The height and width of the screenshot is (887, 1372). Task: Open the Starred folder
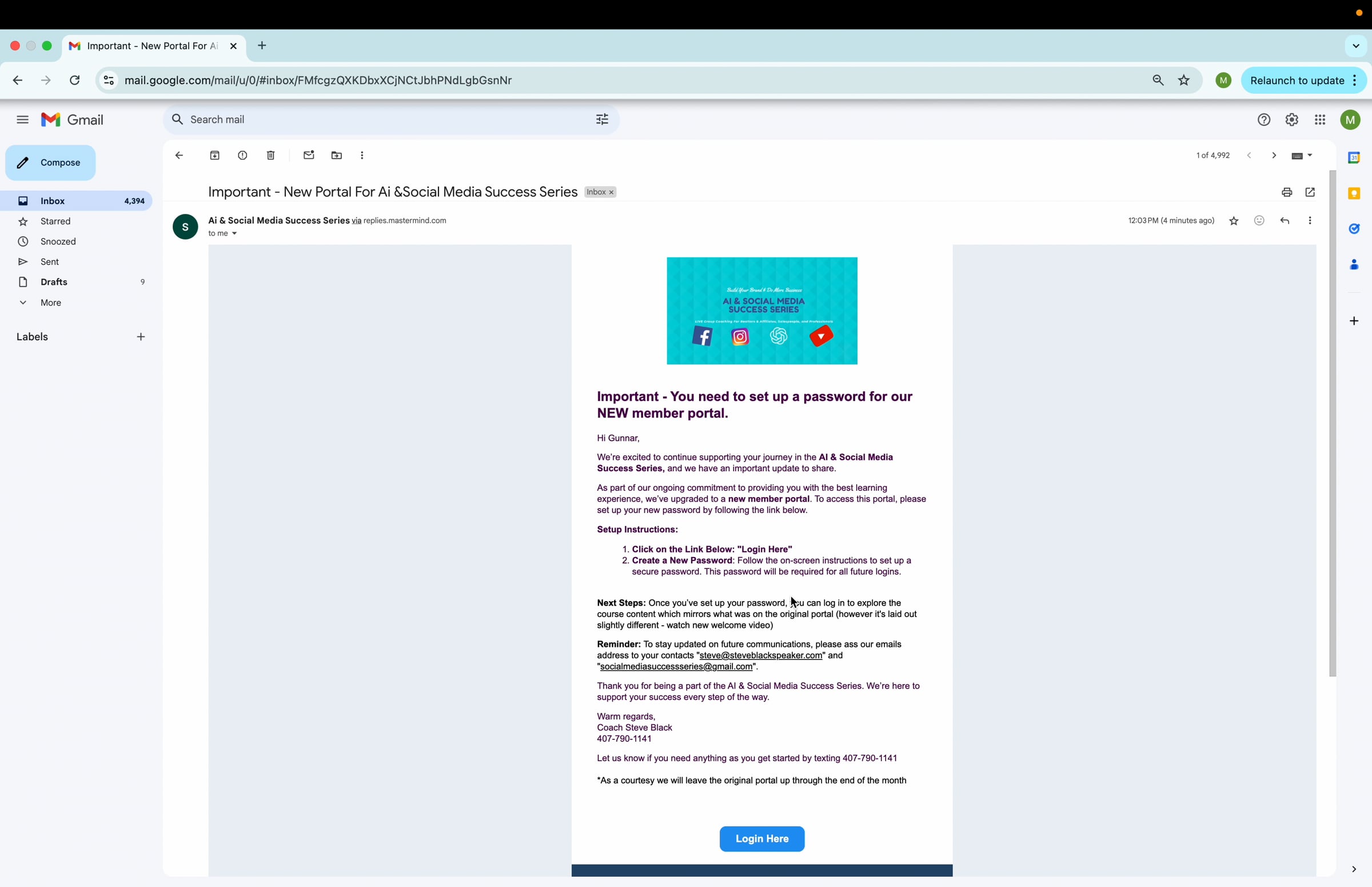pyautogui.click(x=55, y=221)
